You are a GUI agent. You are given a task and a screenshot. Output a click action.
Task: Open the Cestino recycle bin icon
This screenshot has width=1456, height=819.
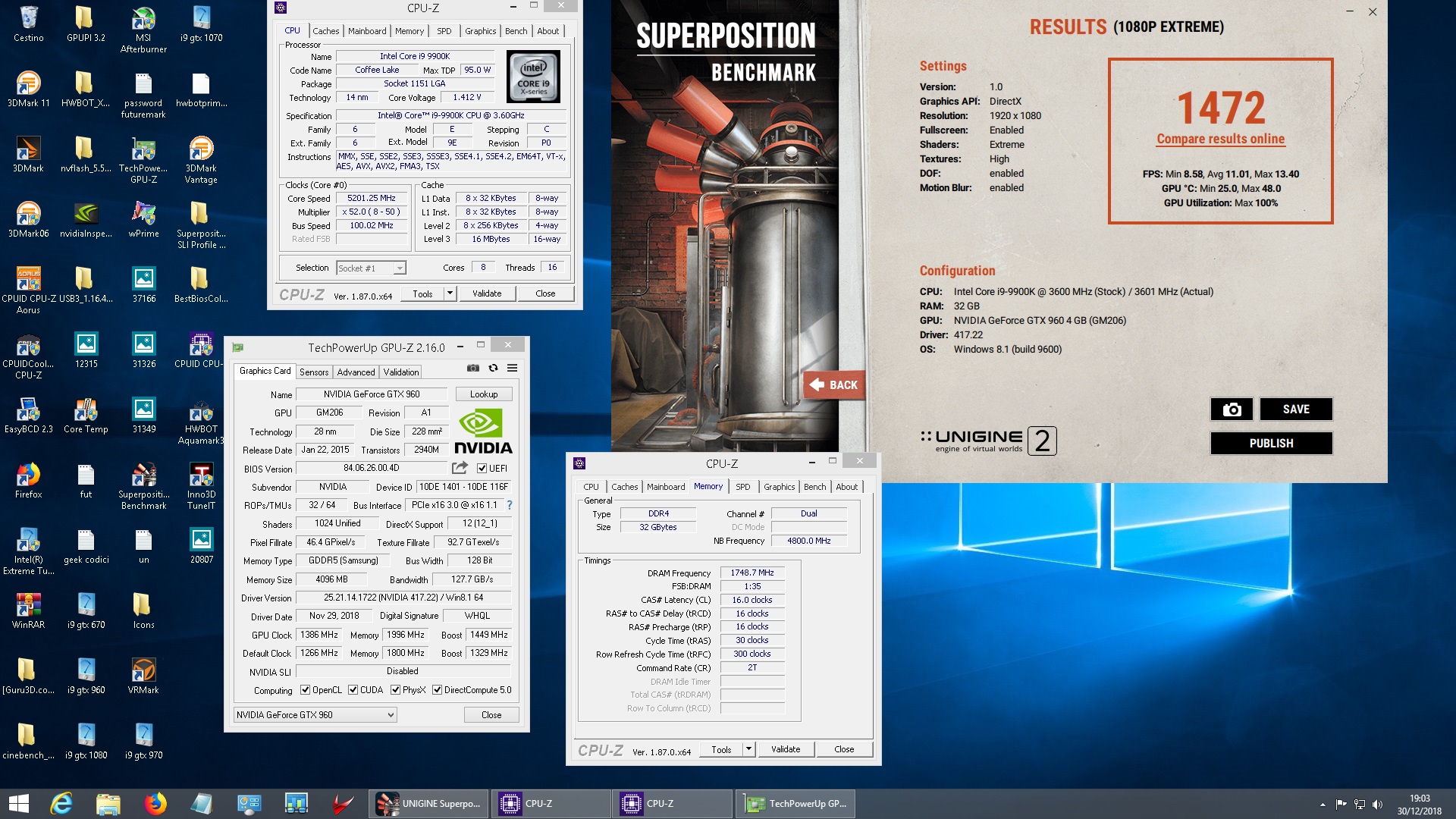28,24
